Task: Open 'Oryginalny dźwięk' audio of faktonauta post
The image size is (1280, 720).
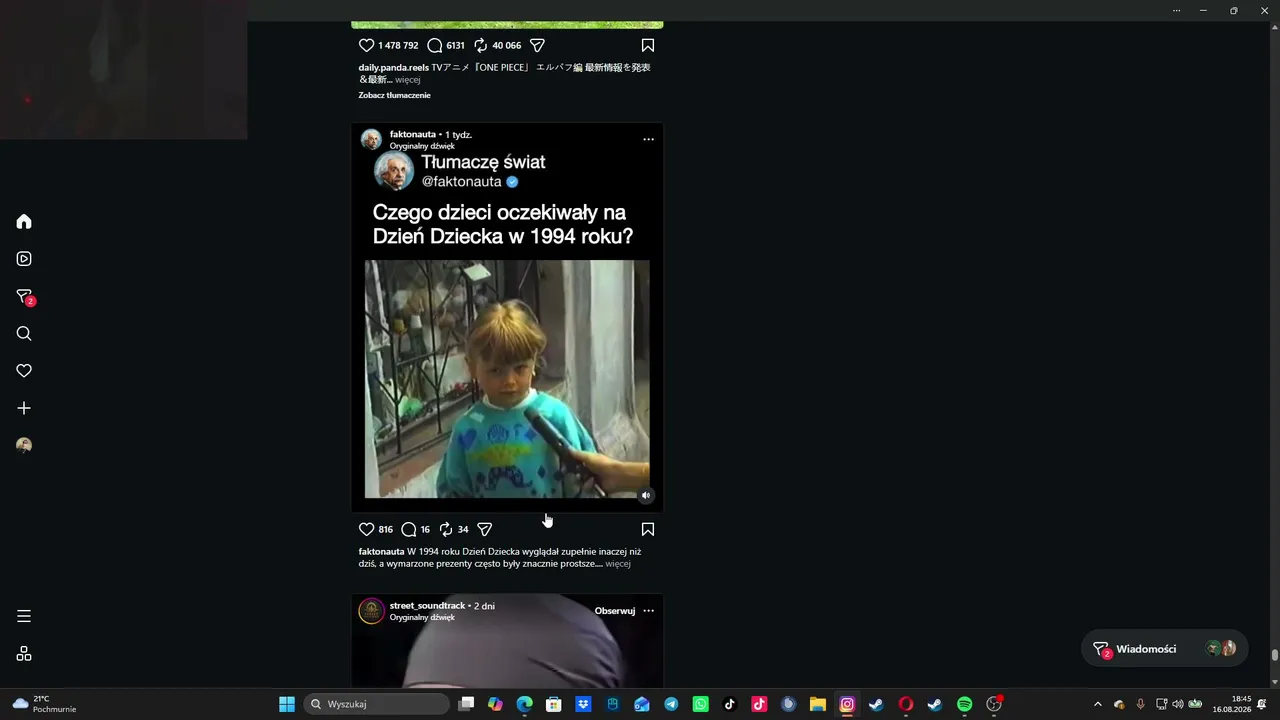Action: [x=422, y=146]
